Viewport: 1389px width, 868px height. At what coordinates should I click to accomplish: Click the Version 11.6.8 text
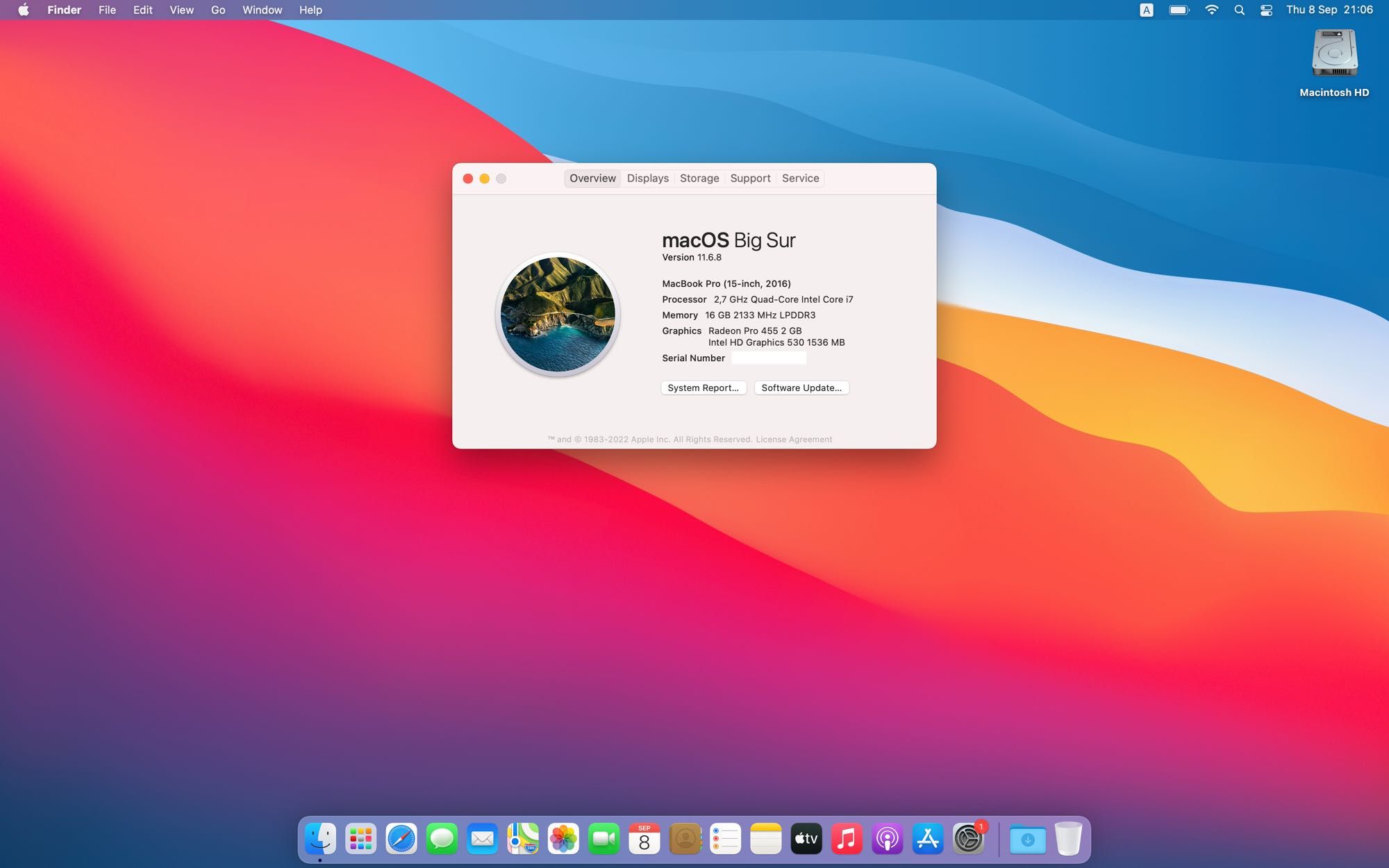tap(692, 258)
